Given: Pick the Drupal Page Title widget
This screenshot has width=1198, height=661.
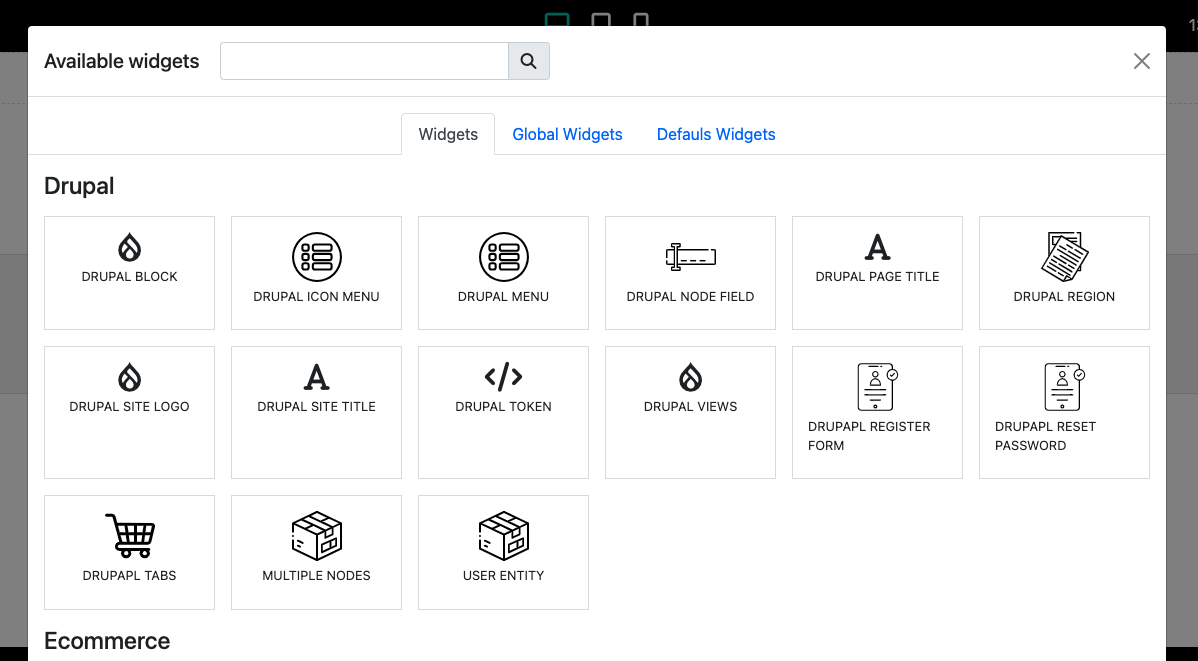Looking at the screenshot, I should (877, 273).
